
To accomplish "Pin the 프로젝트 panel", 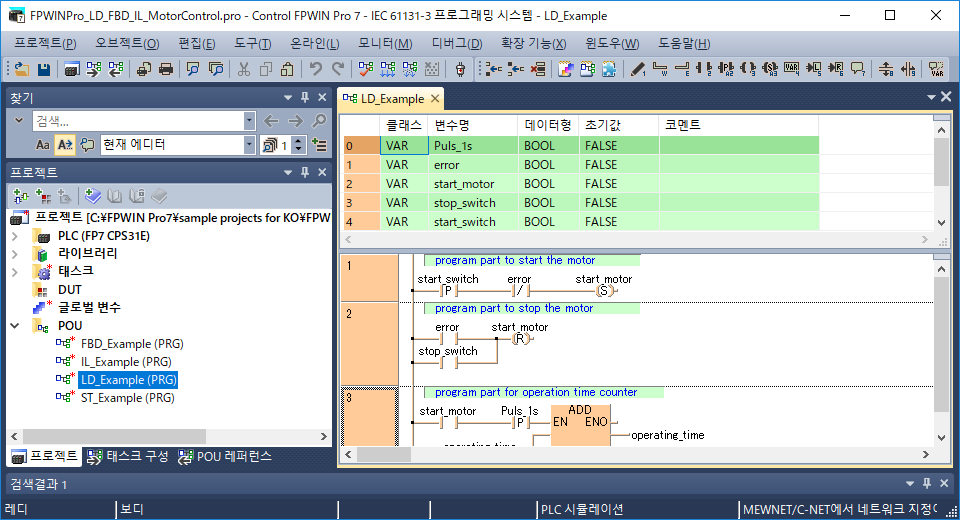I will tap(304, 173).
